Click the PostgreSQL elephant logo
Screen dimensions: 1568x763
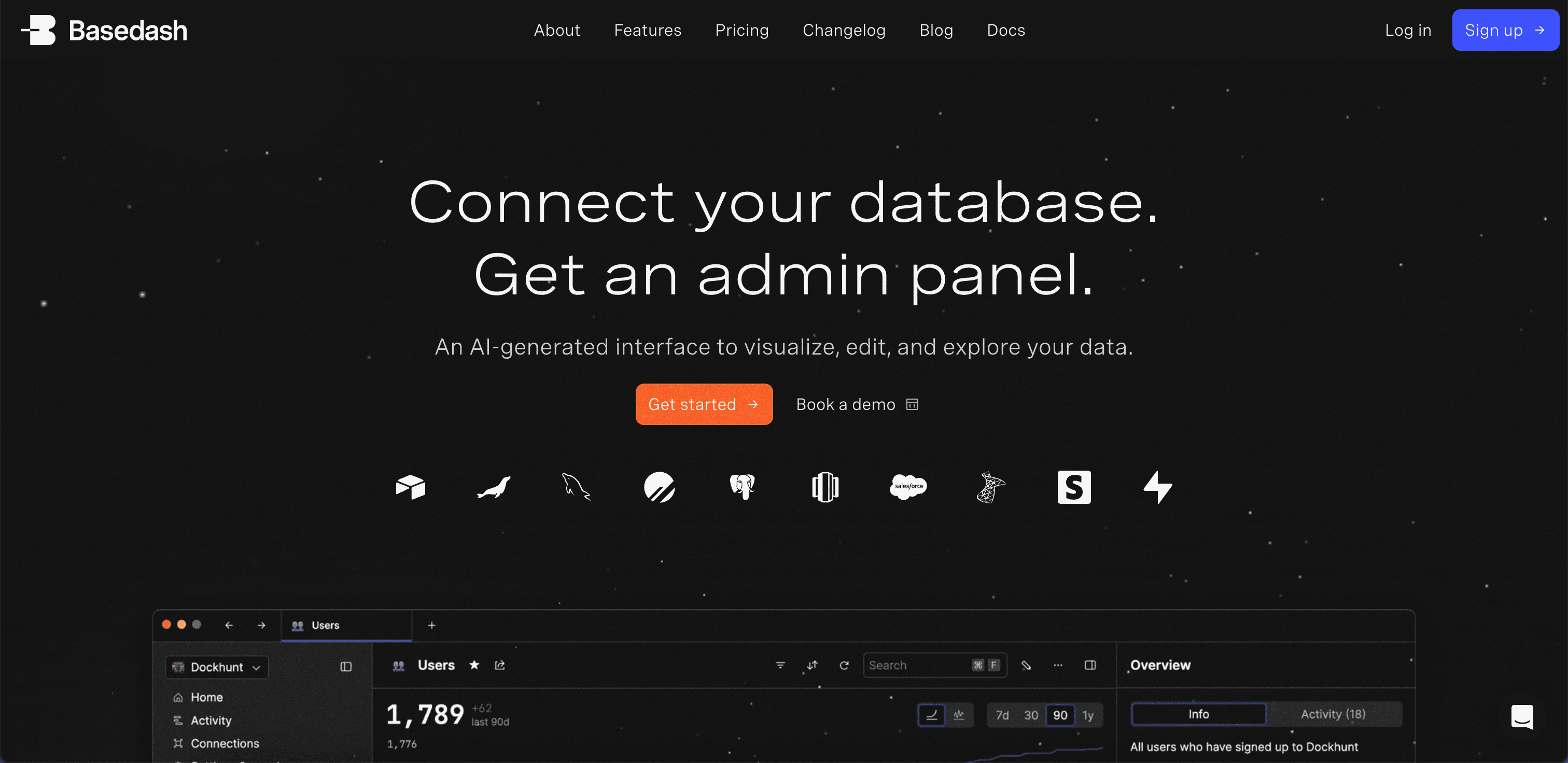(x=743, y=487)
